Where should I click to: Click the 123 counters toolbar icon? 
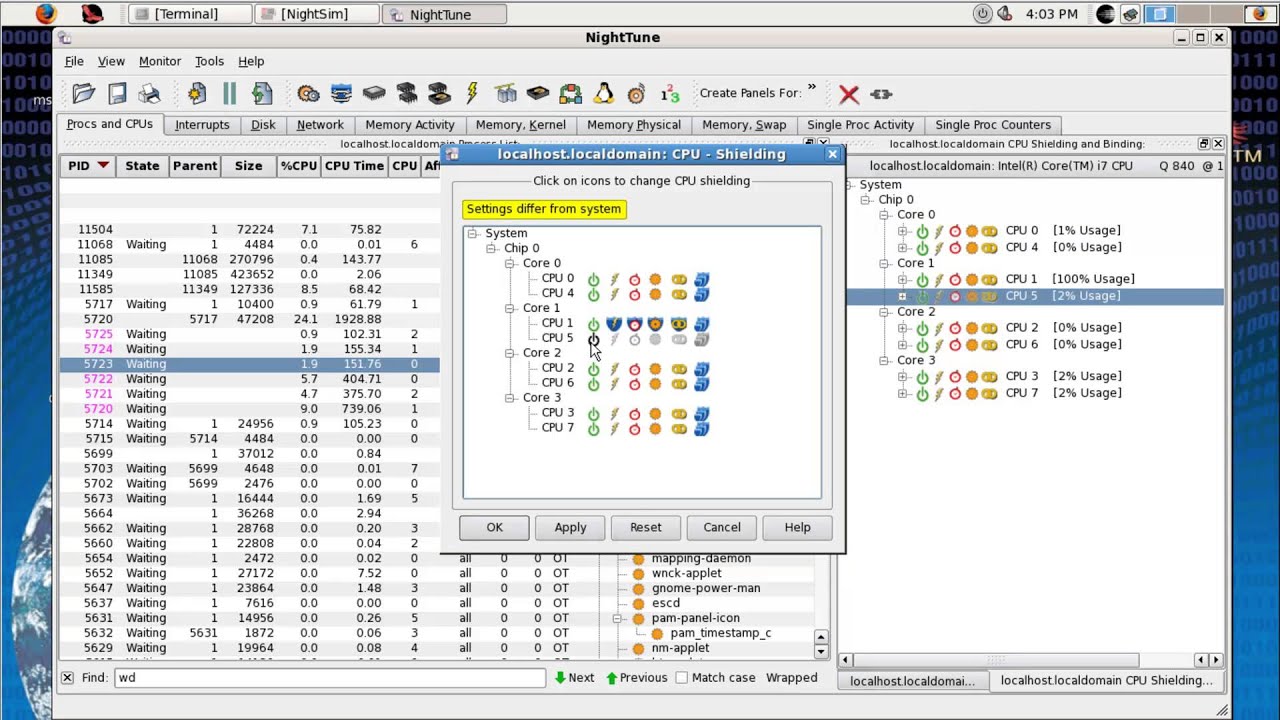tap(669, 94)
